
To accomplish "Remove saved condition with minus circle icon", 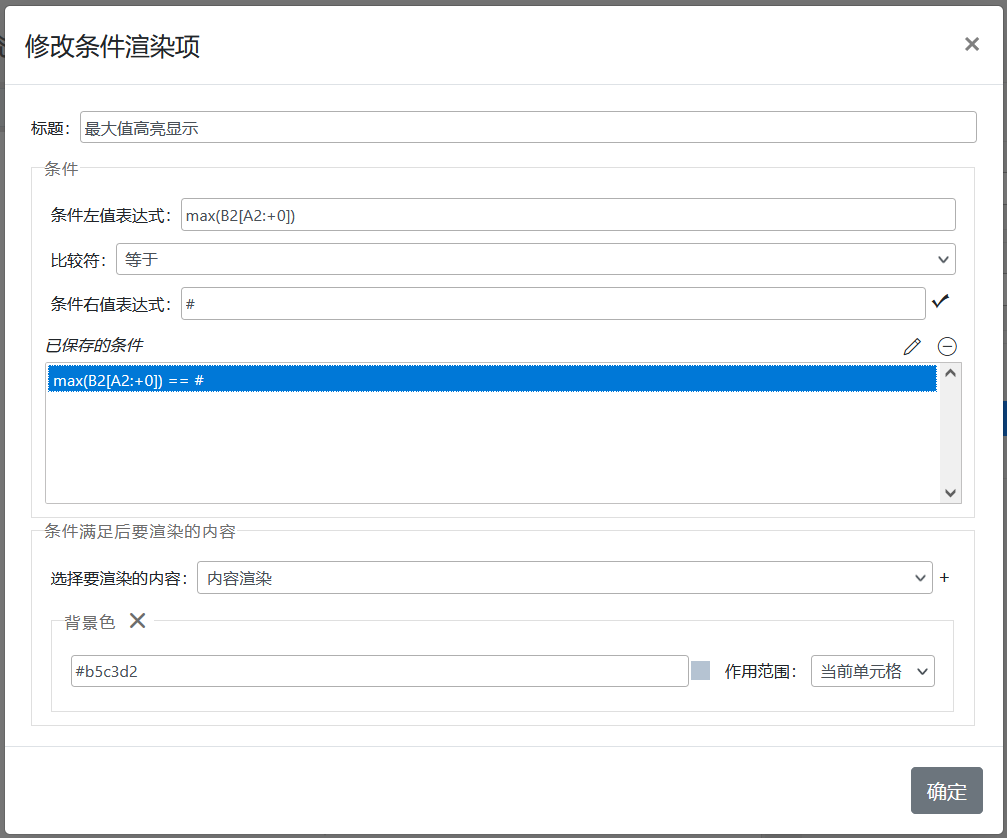I will point(947,346).
